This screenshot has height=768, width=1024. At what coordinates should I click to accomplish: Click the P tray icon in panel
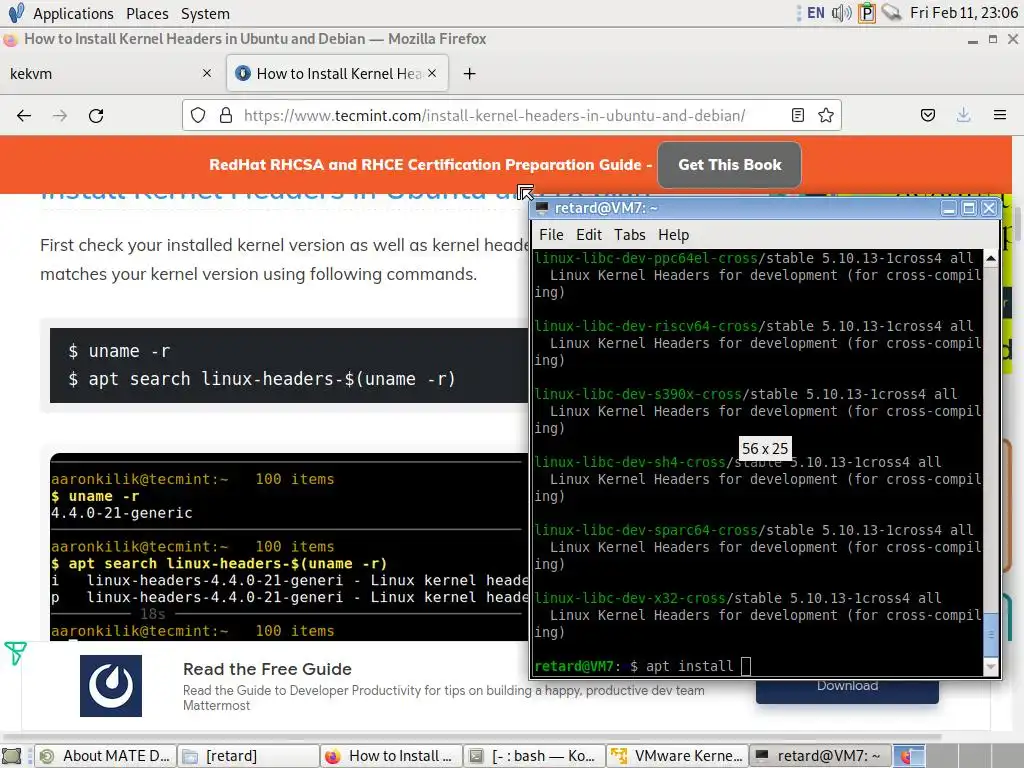[x=867, y=12]
